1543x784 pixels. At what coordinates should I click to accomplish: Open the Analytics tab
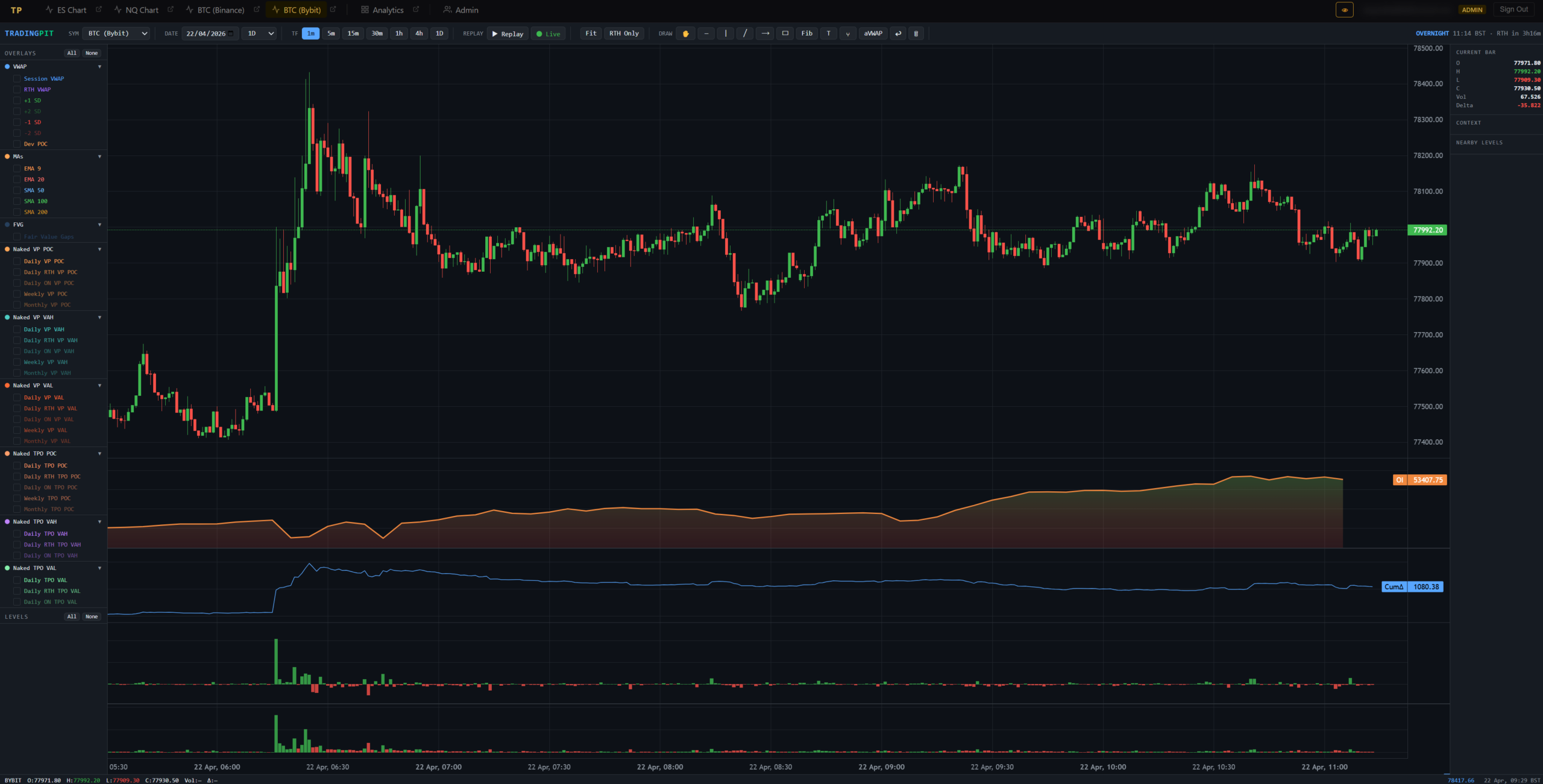point(382,10)
